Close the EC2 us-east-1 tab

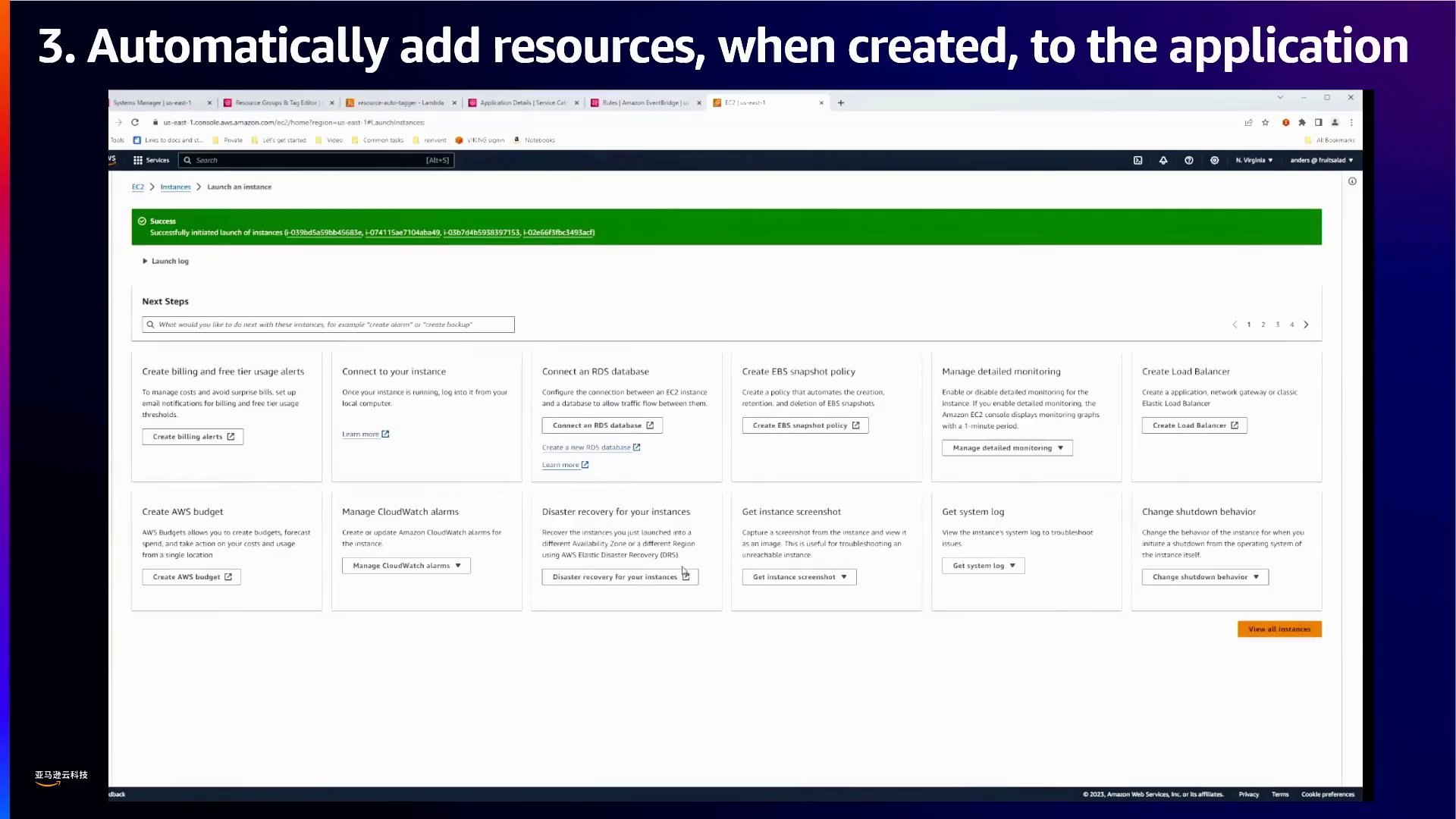pos(821,102)
